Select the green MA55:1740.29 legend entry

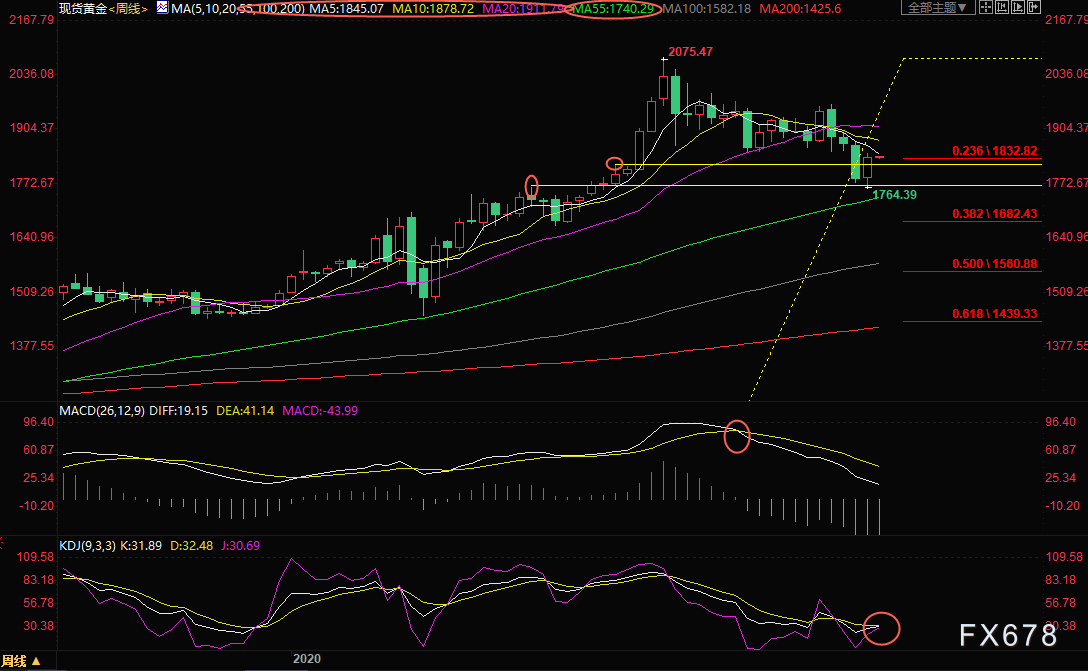(614, 9)
